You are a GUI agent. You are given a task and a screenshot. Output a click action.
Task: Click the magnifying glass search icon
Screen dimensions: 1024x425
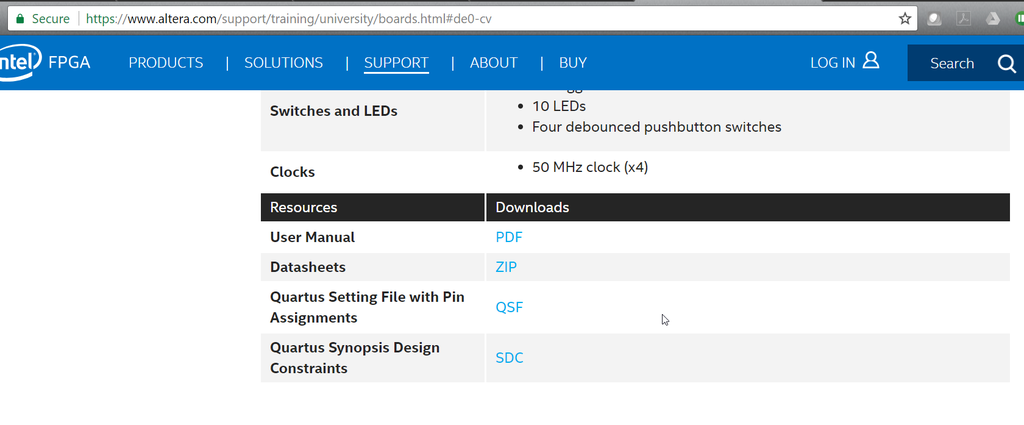click(1006, 64)
